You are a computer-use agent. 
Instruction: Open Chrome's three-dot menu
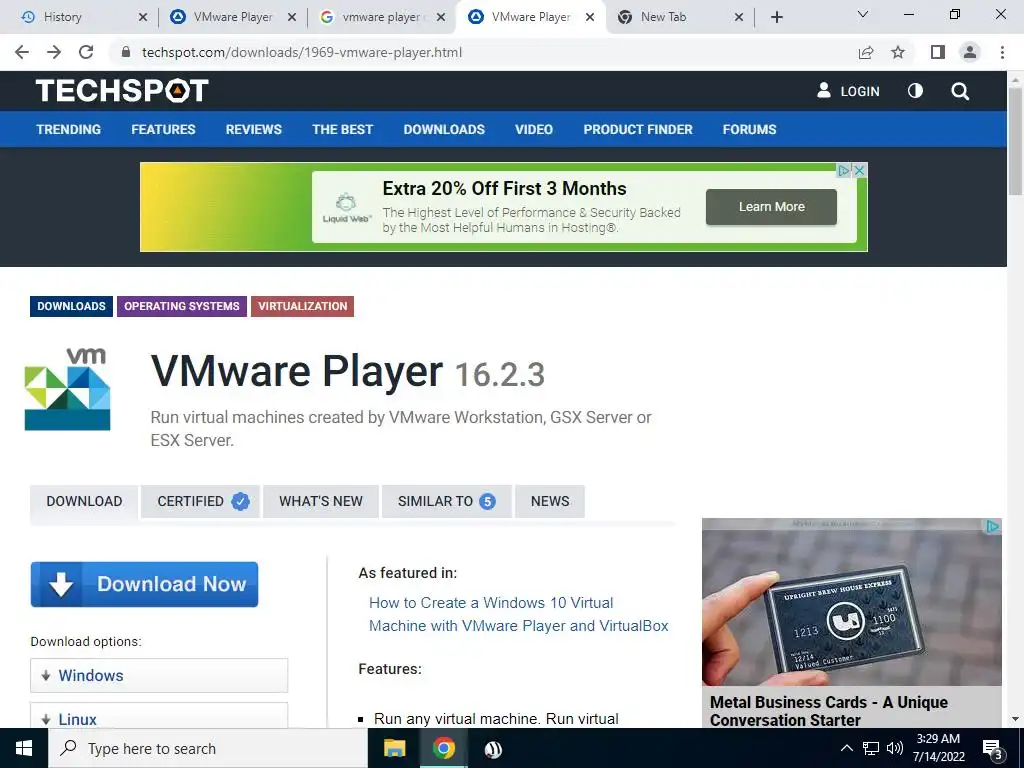click(x=1002, y=52)
